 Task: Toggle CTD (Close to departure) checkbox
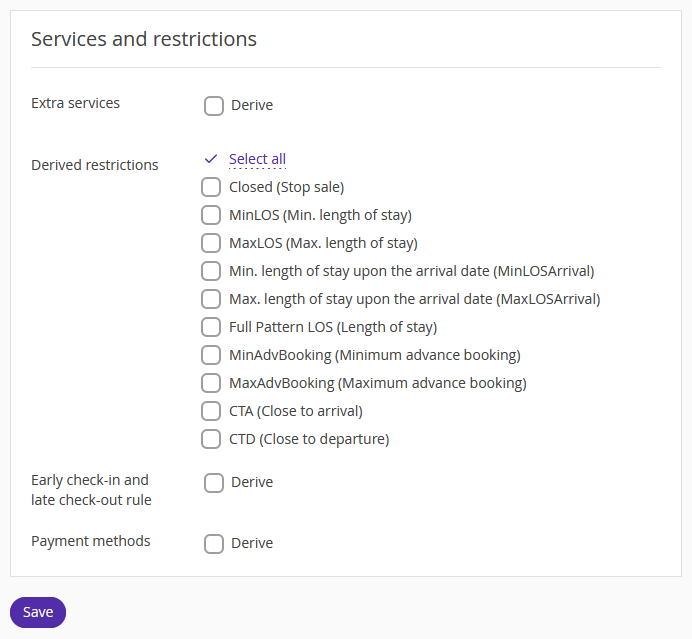pyautogui.click(x=211, y=439)
